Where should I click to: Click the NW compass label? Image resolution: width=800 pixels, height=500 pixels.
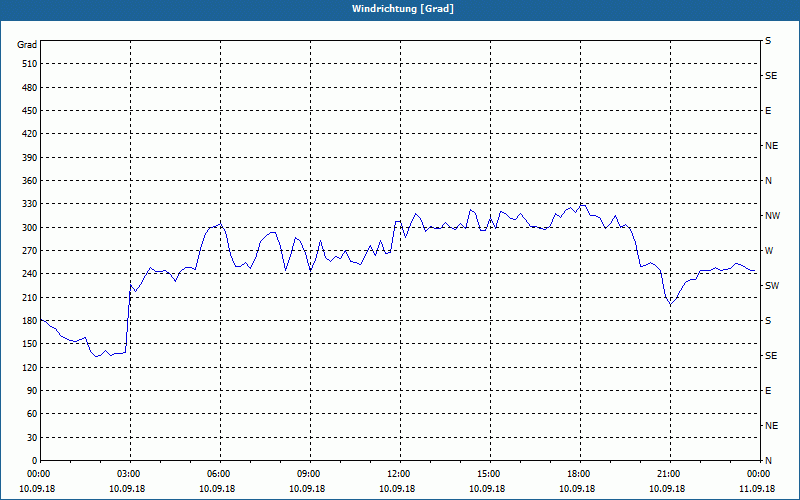pyautogui.click(x=772, y=216)
